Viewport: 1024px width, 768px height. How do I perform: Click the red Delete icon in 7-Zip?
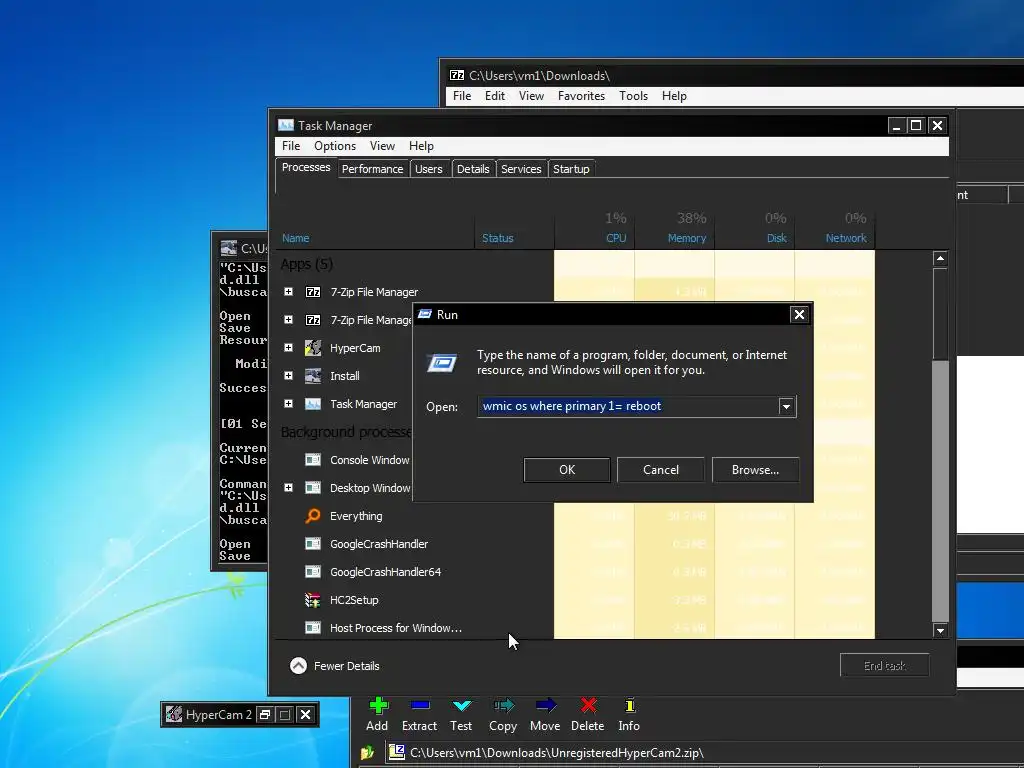[x=588, y=706]
